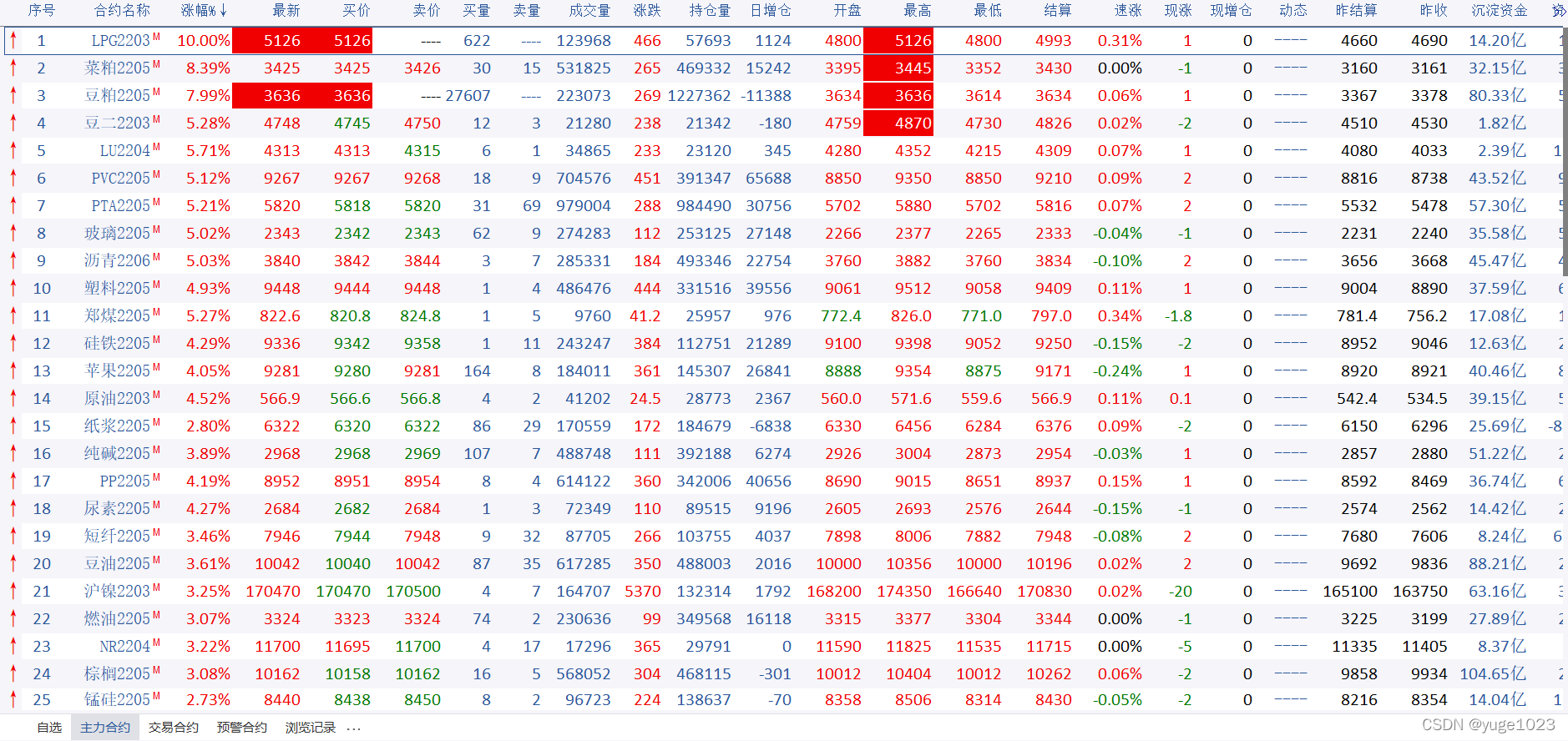Click the 1227362 open interest for 豆粕2205
This screenshot has height=741, width=1568.
tap(699, 96)
